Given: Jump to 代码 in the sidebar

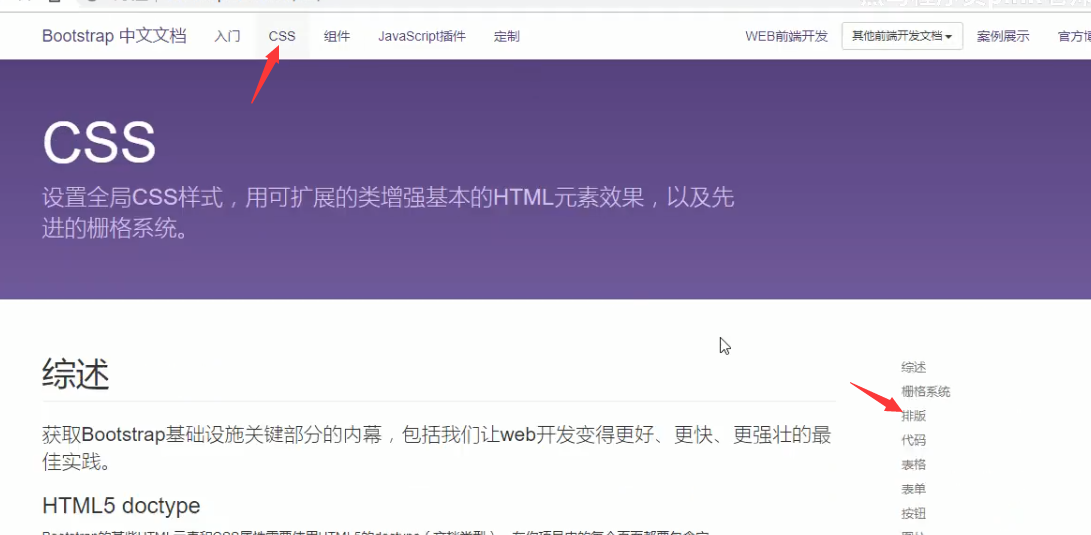Looking at the screenshot, I should pyautogui.click(x=914, y=440).
